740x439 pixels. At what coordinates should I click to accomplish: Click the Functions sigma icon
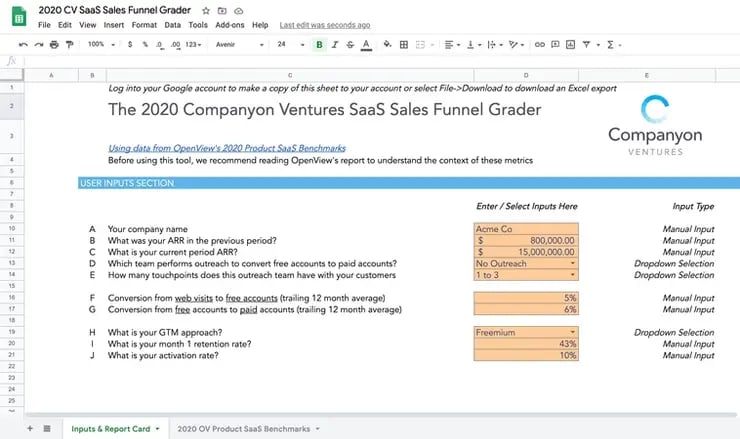(x=610, y=44)
